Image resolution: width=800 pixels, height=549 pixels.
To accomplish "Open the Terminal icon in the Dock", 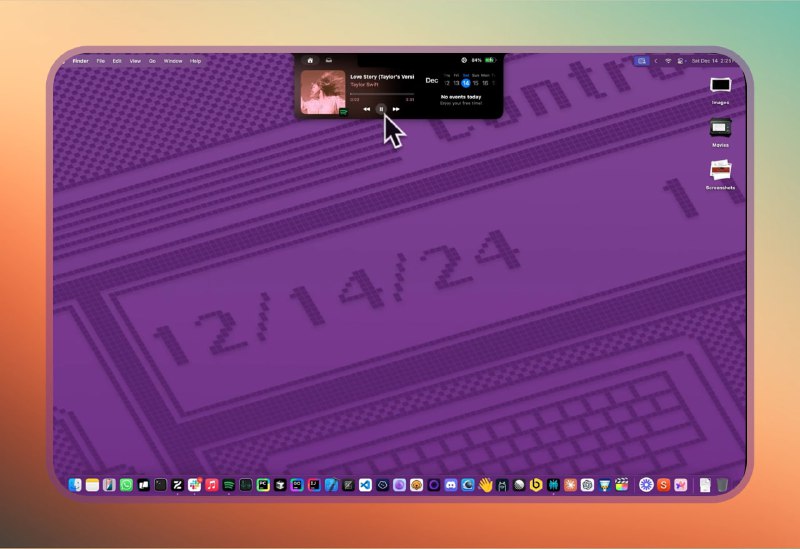I will 160,485.
